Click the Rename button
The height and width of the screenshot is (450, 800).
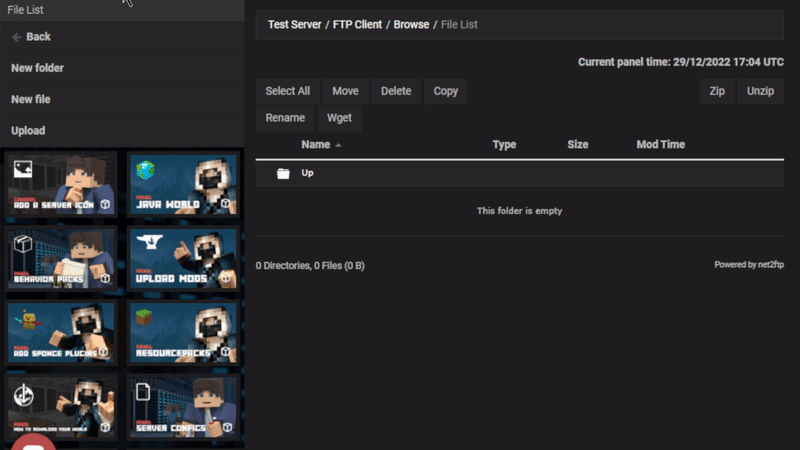pyautogui.click(x=285, y=118)
